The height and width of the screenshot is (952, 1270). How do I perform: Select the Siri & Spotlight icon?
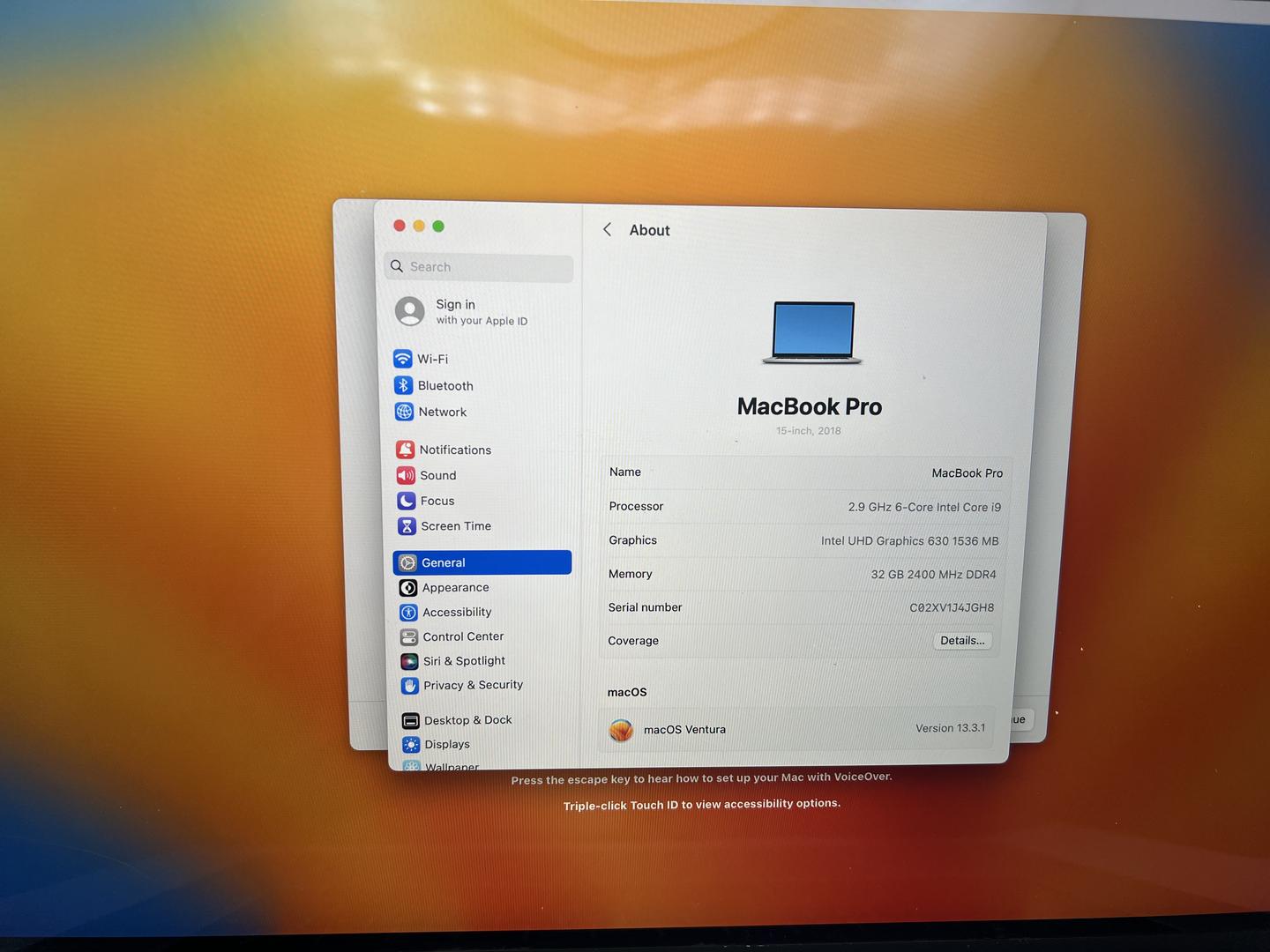409,661
